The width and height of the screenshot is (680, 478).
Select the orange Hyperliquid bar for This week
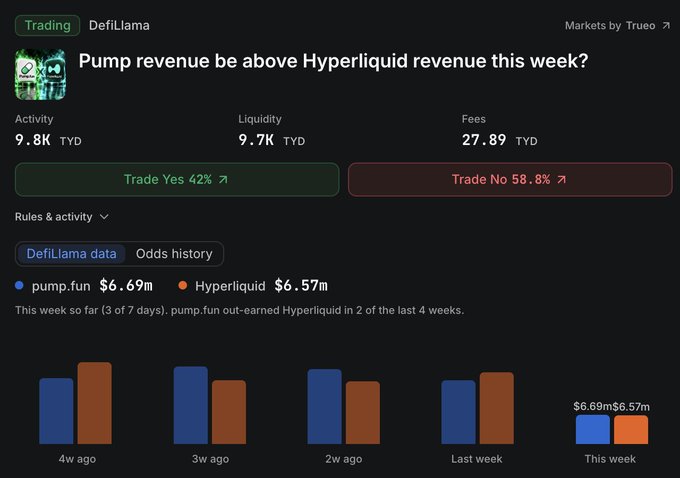click(631, 430)
